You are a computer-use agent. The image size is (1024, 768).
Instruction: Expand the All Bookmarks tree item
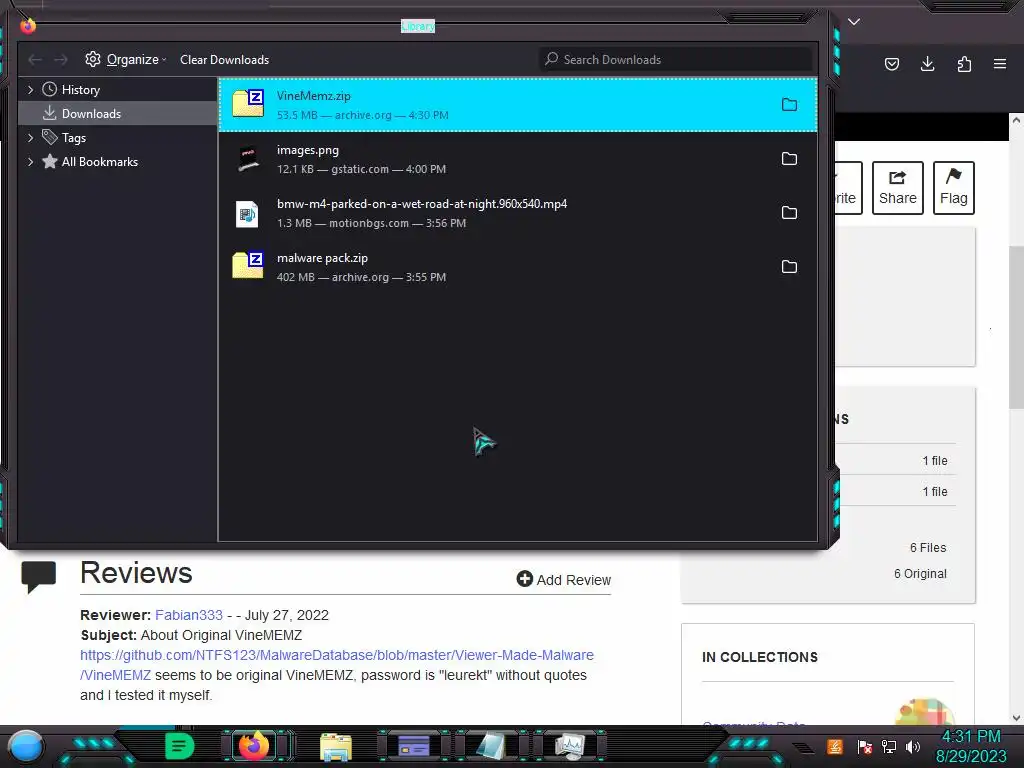click(x=30, y=162)
